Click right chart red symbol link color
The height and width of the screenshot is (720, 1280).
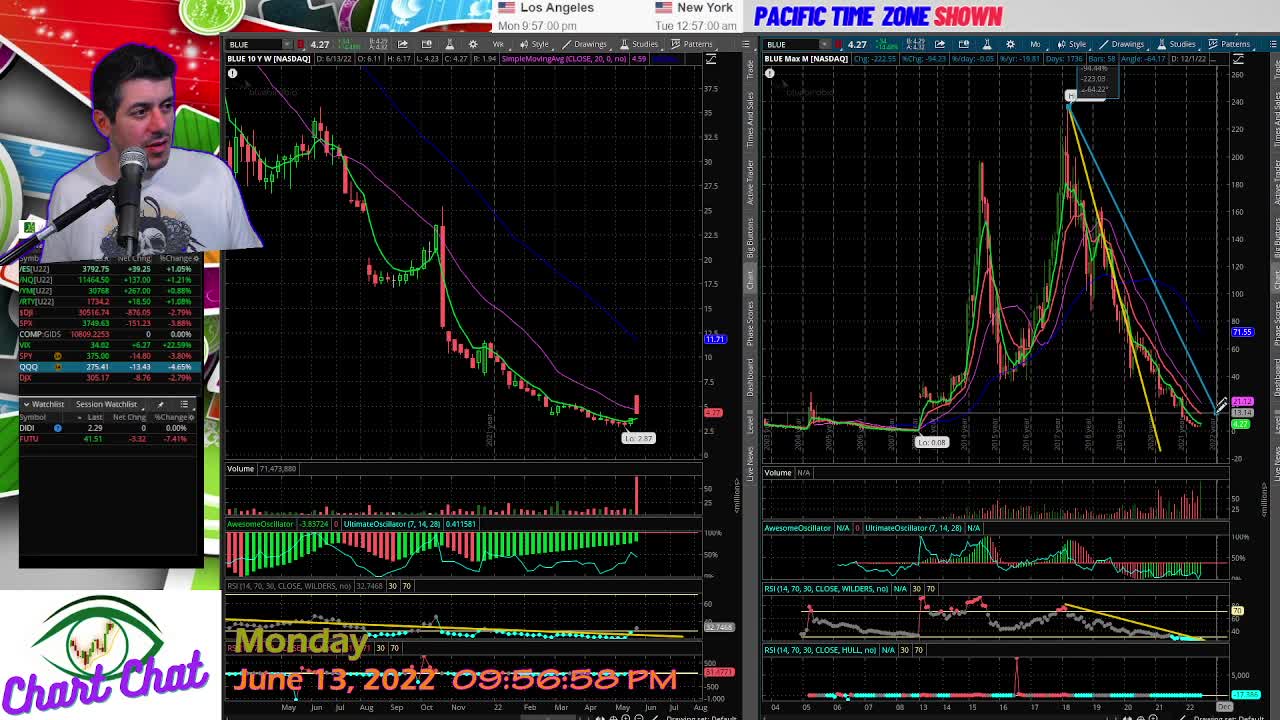coord(837,44)
